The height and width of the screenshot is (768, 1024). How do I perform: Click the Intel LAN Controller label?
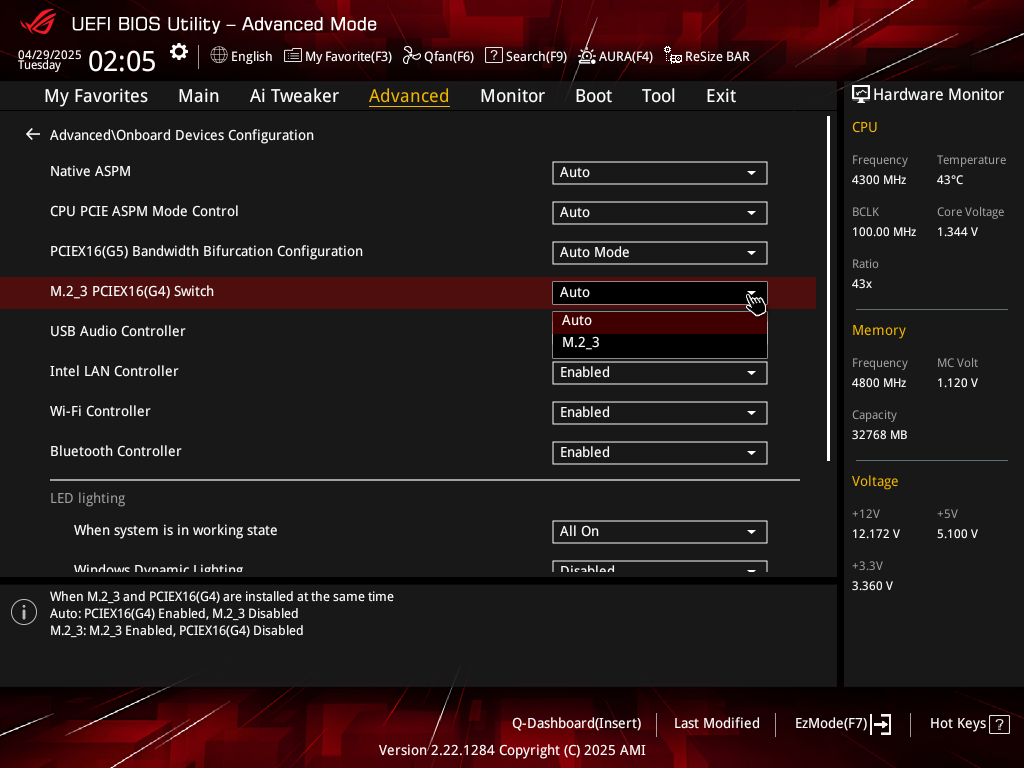pos(114,371)
